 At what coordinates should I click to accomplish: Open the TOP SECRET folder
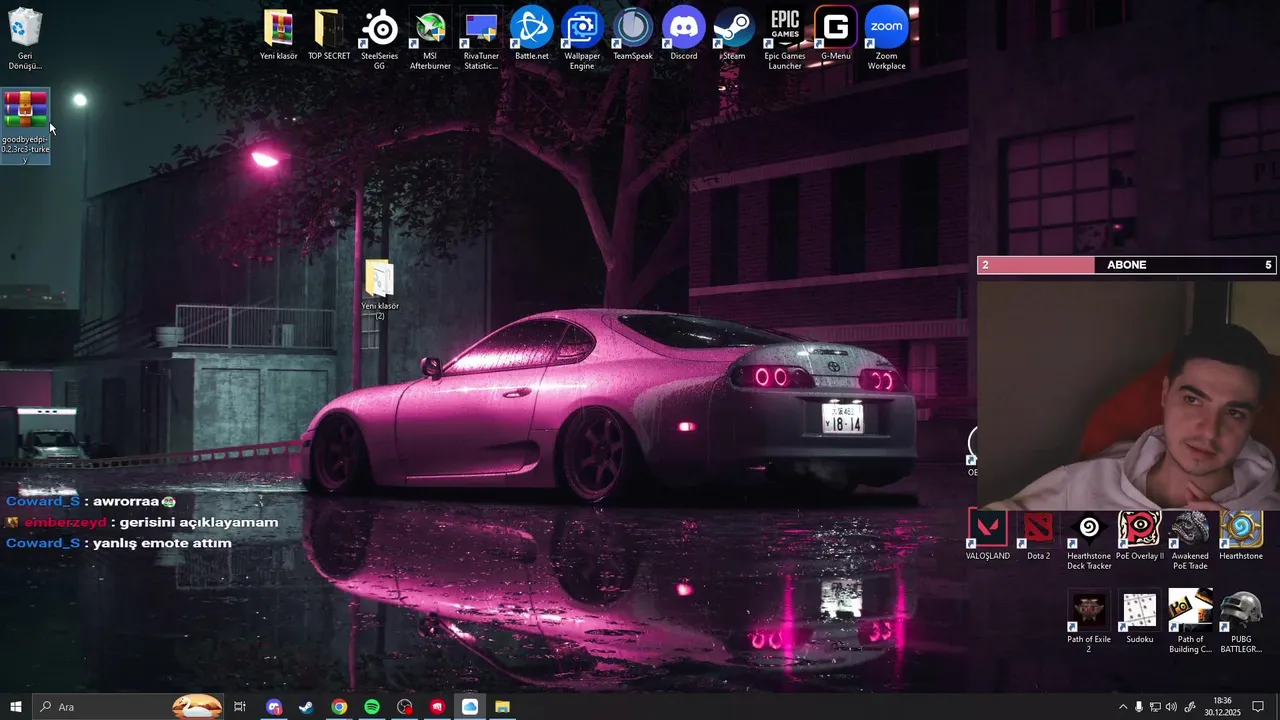329,35
